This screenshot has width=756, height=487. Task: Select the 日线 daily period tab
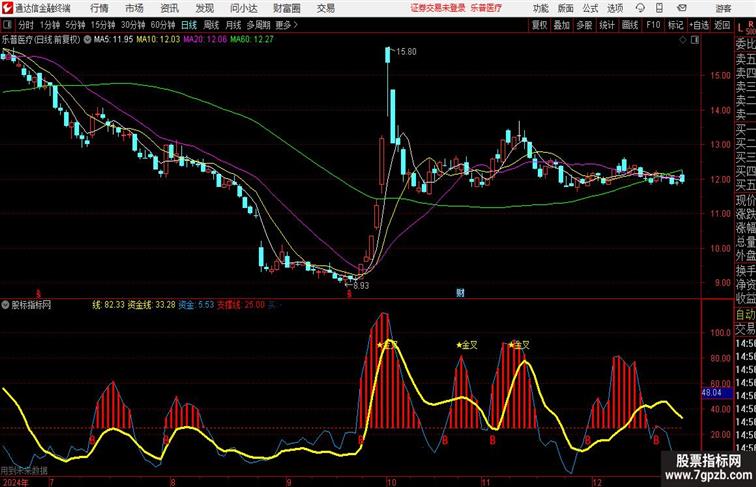tap(189, 25)
